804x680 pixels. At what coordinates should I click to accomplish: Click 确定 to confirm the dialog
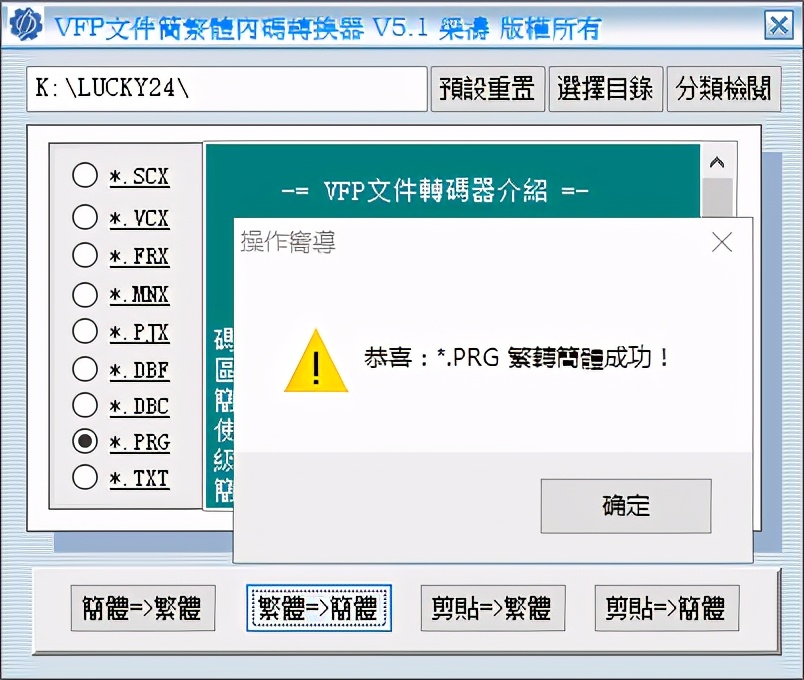(626, 506)
